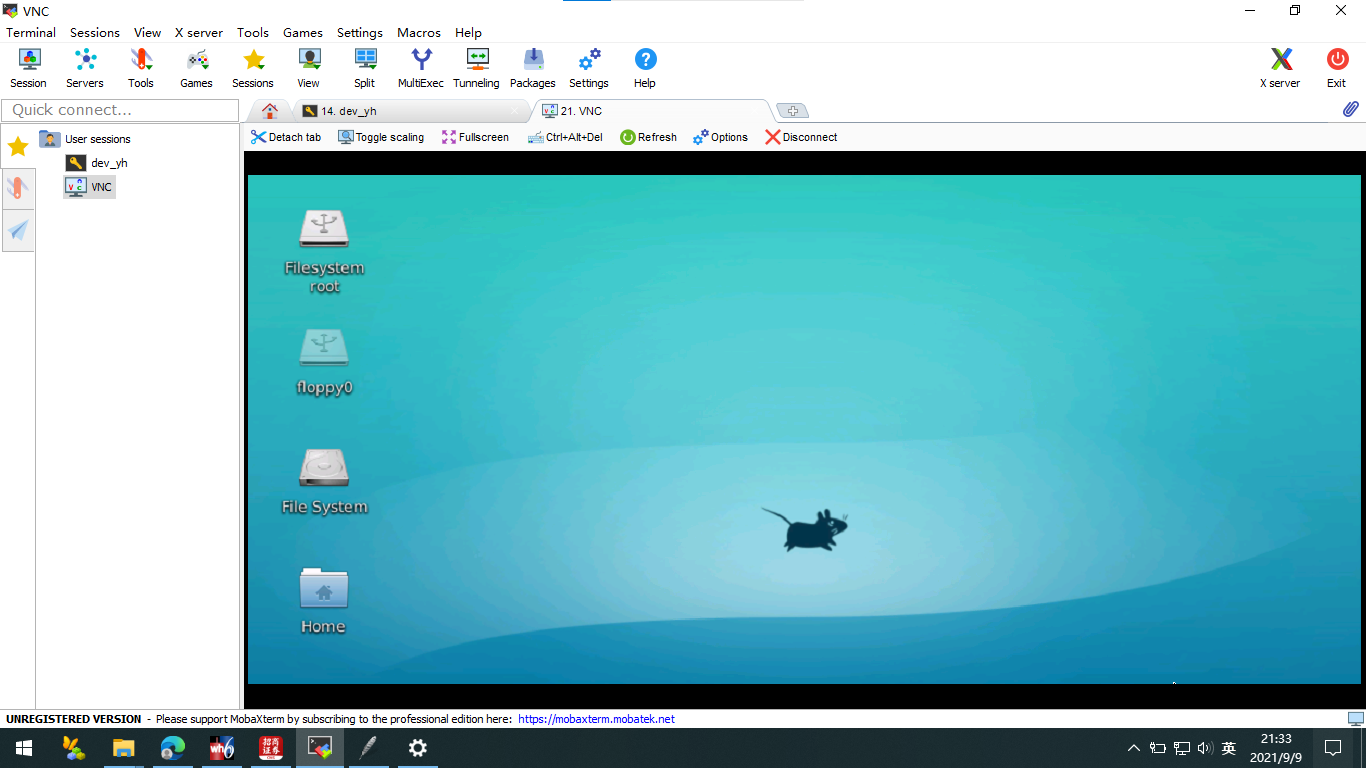Toggle scaling of the VNC view
This screenshot has height=768, width=1366.
click(x=381, y=137)
